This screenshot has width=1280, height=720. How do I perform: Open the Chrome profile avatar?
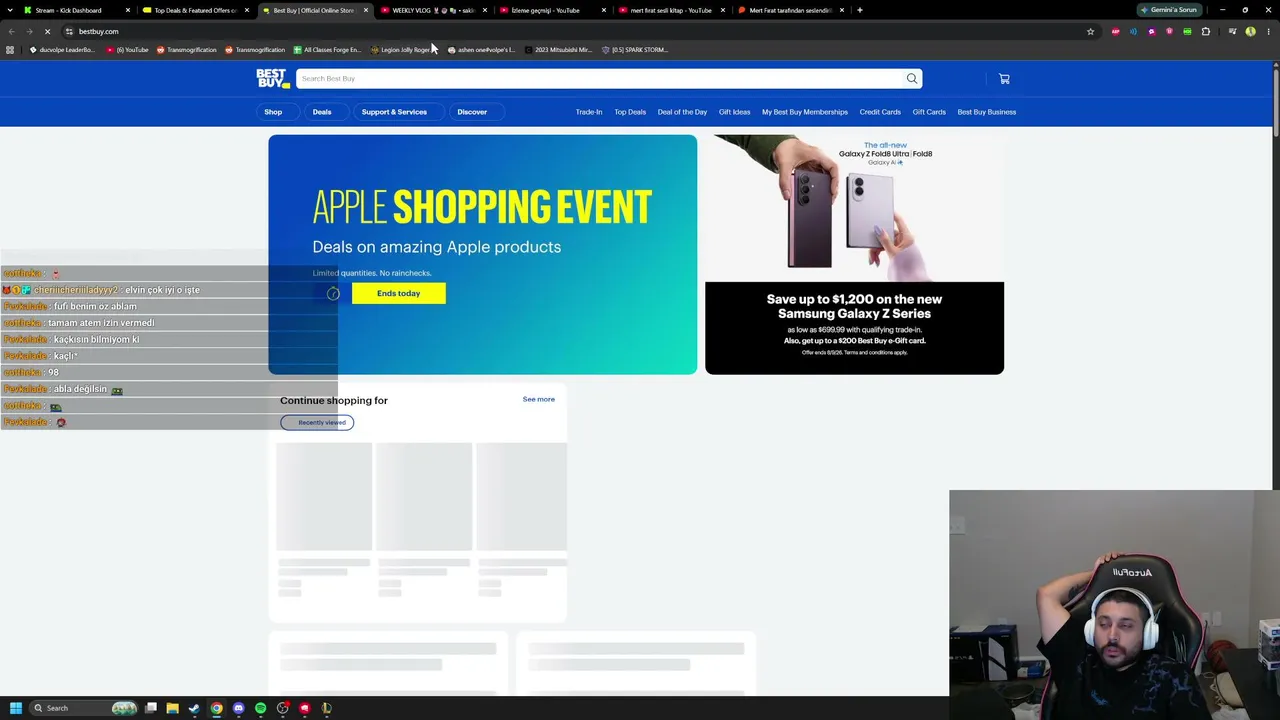(x=1250, y=31)
